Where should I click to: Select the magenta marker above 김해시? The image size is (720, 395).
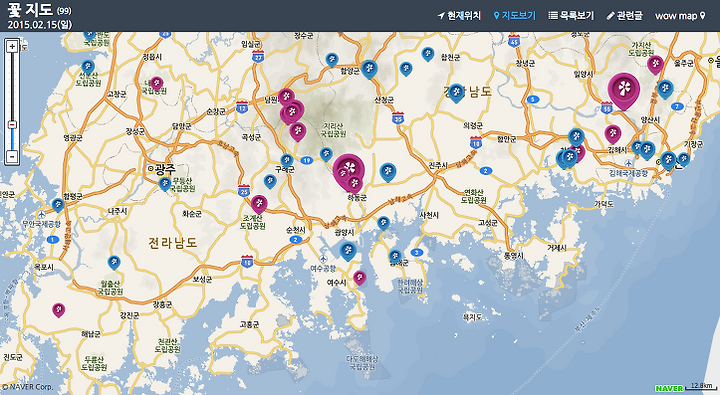pyautogui.click(x=613, y=134)
